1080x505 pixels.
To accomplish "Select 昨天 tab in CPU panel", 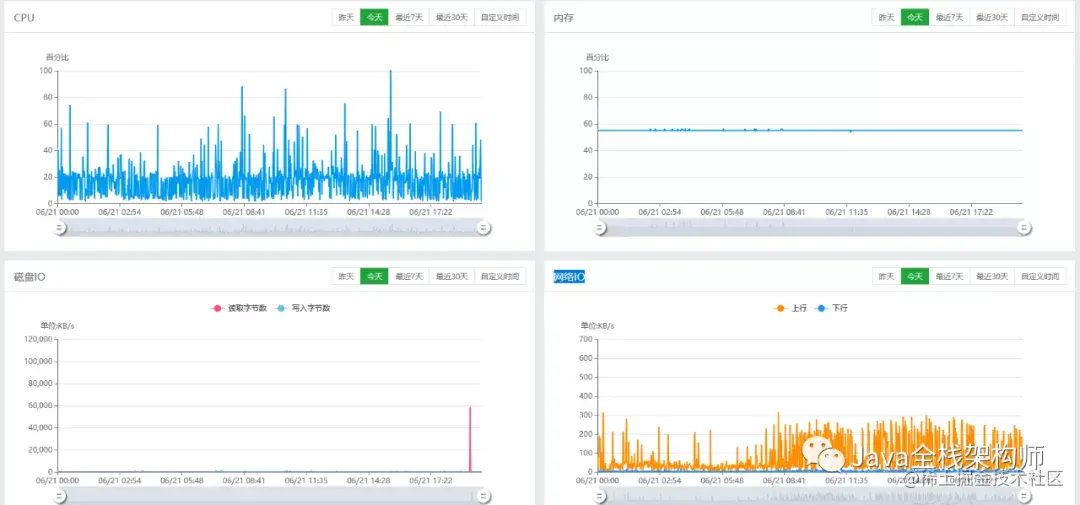I will pos(346,17).
